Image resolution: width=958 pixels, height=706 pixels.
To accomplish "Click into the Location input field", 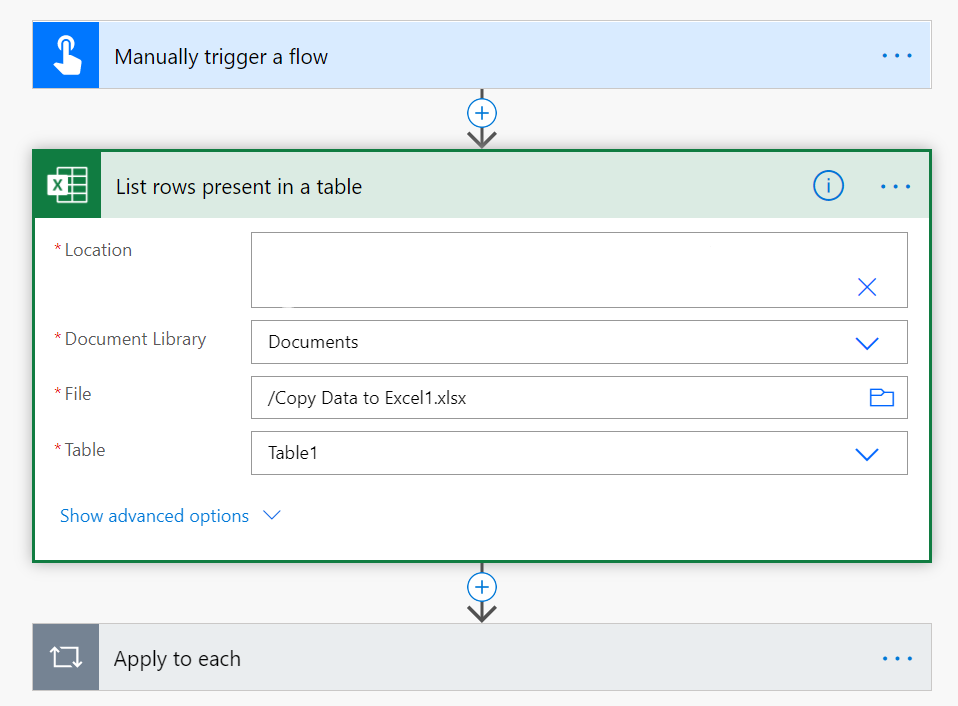I will tap(579, 270).
